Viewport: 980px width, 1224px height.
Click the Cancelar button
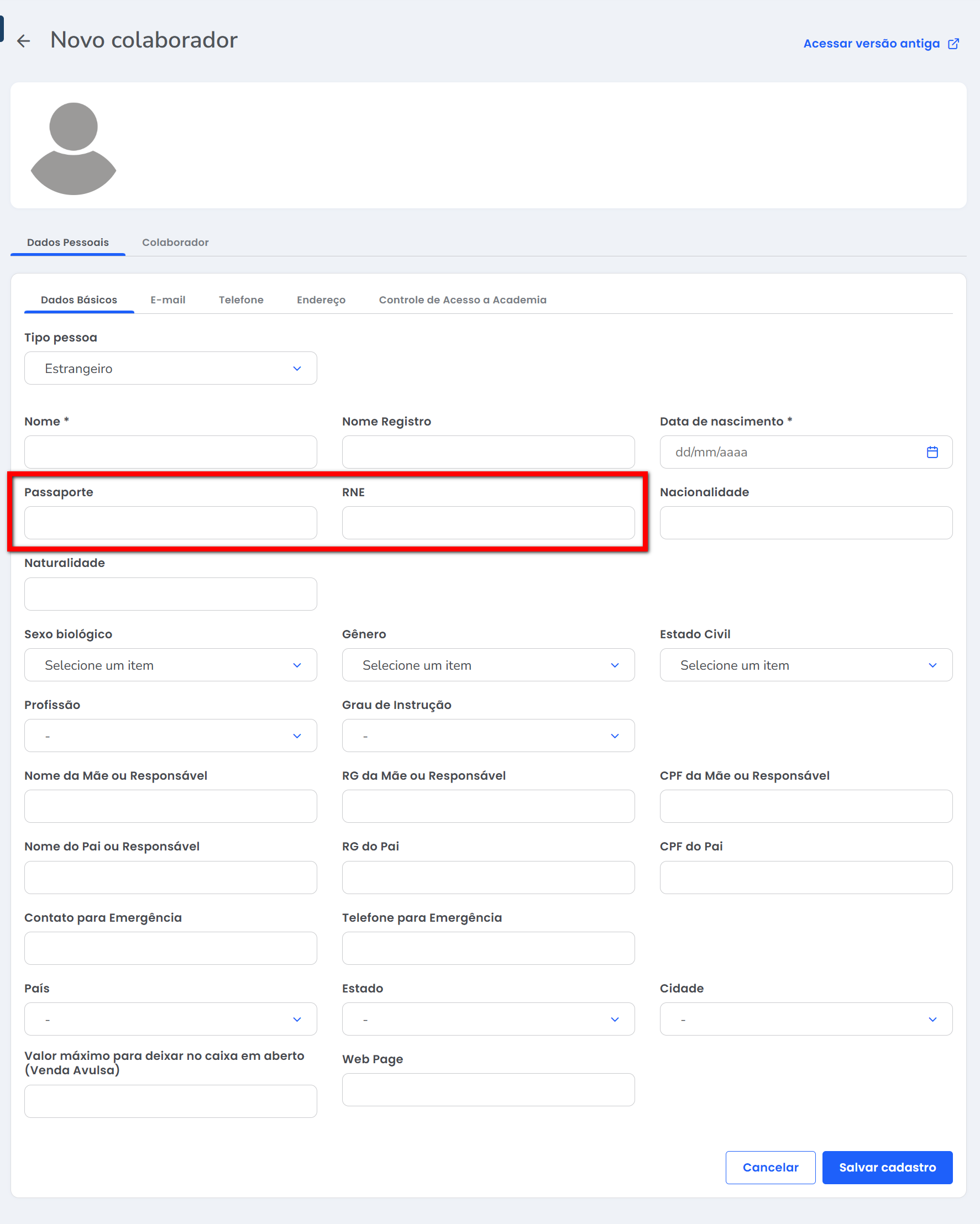(x=770, y=1167)
